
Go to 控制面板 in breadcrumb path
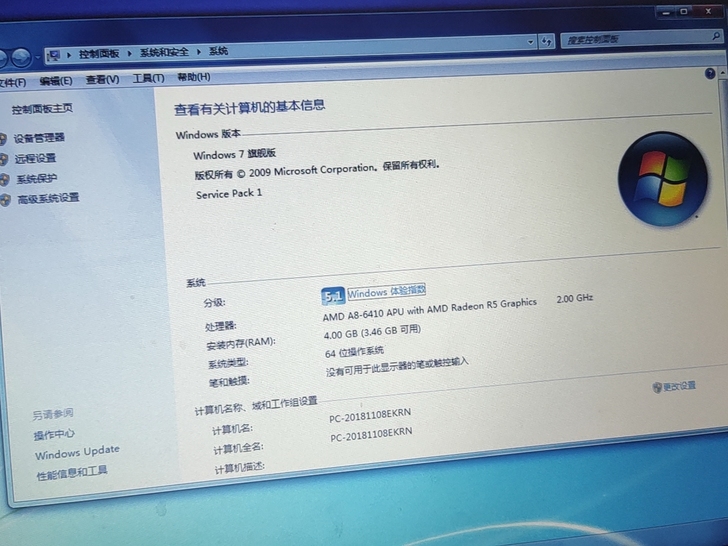pyautogui.click(x=99, y=54)
